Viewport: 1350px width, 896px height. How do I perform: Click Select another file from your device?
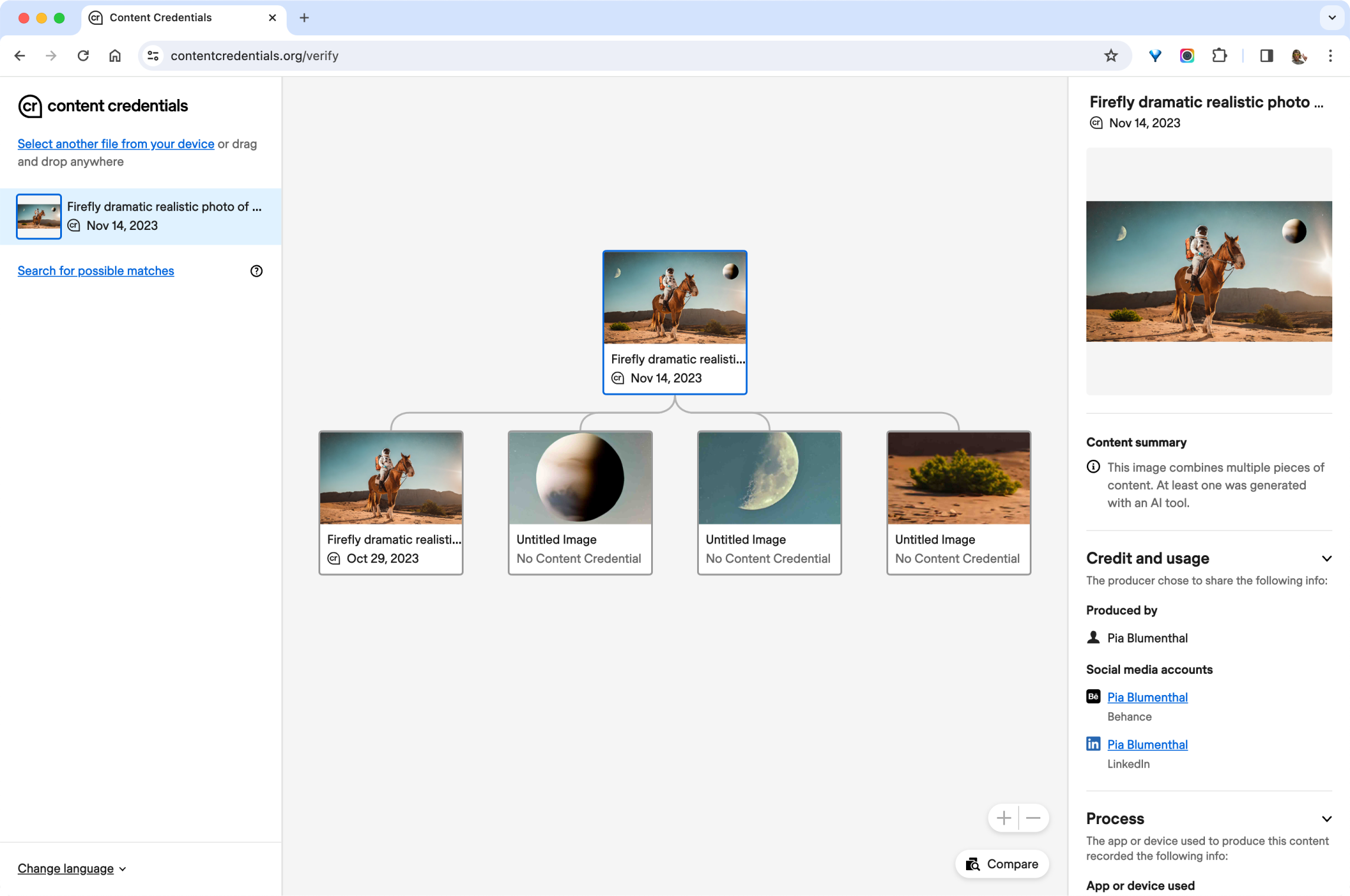(116, 144)
